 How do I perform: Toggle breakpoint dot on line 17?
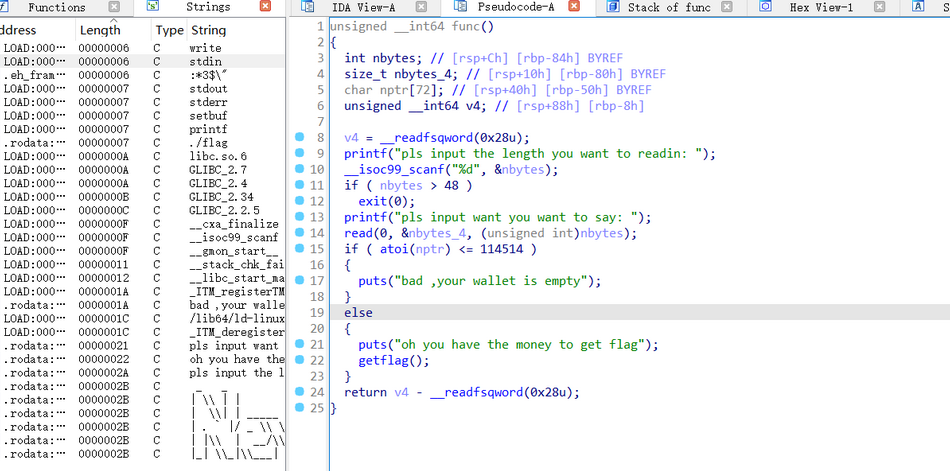[299, 280]
